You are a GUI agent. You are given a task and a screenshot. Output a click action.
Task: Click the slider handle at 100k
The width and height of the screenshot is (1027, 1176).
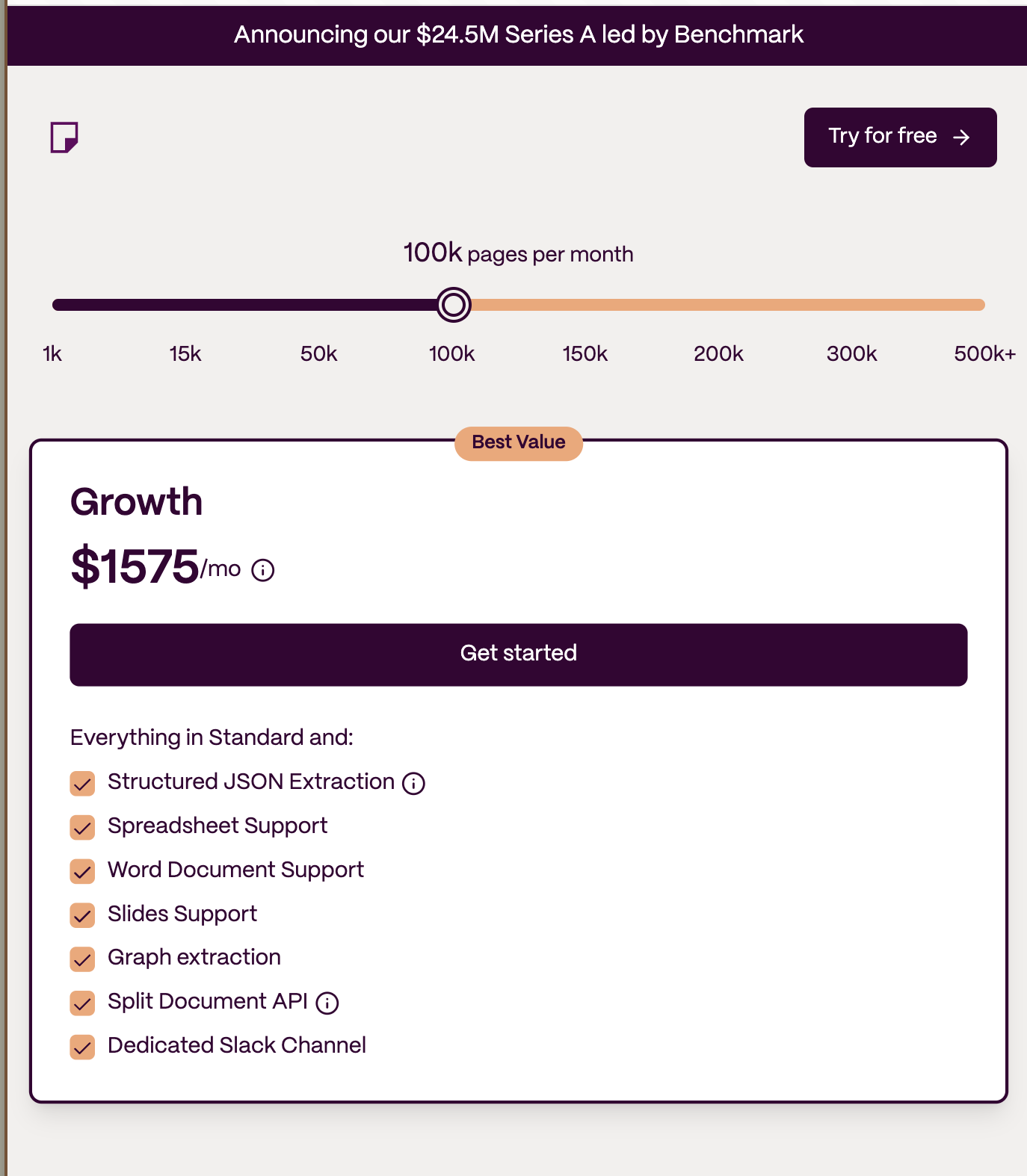pyautogui.click(x=454, y=305)
